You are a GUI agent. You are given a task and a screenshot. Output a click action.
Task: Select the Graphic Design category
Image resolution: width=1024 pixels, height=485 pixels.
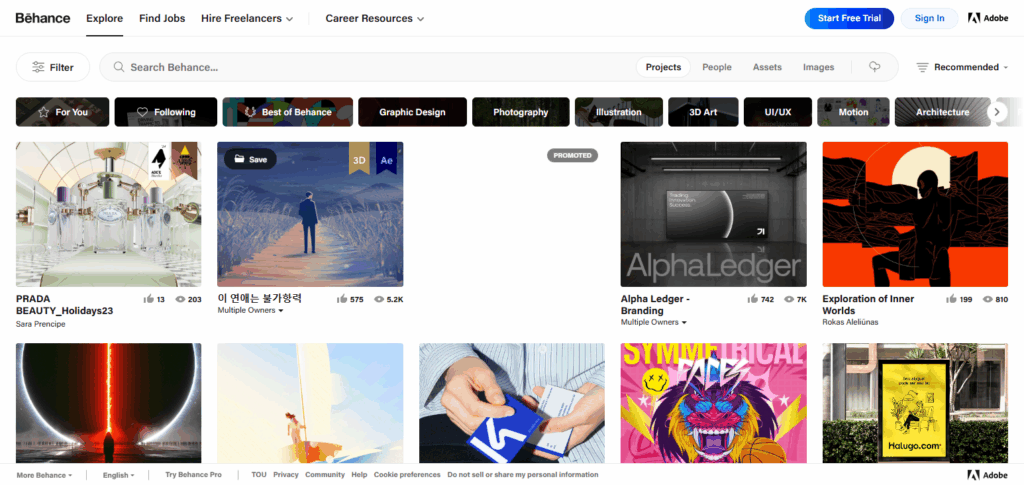point(412,112)
